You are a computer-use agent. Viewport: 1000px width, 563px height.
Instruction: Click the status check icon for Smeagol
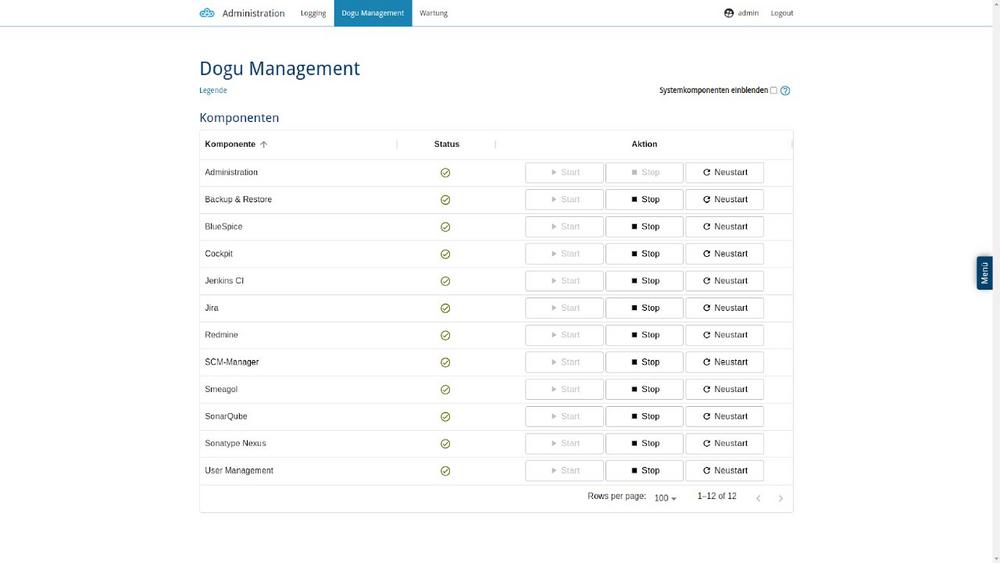pyautogui.click(x=445, y=390)
